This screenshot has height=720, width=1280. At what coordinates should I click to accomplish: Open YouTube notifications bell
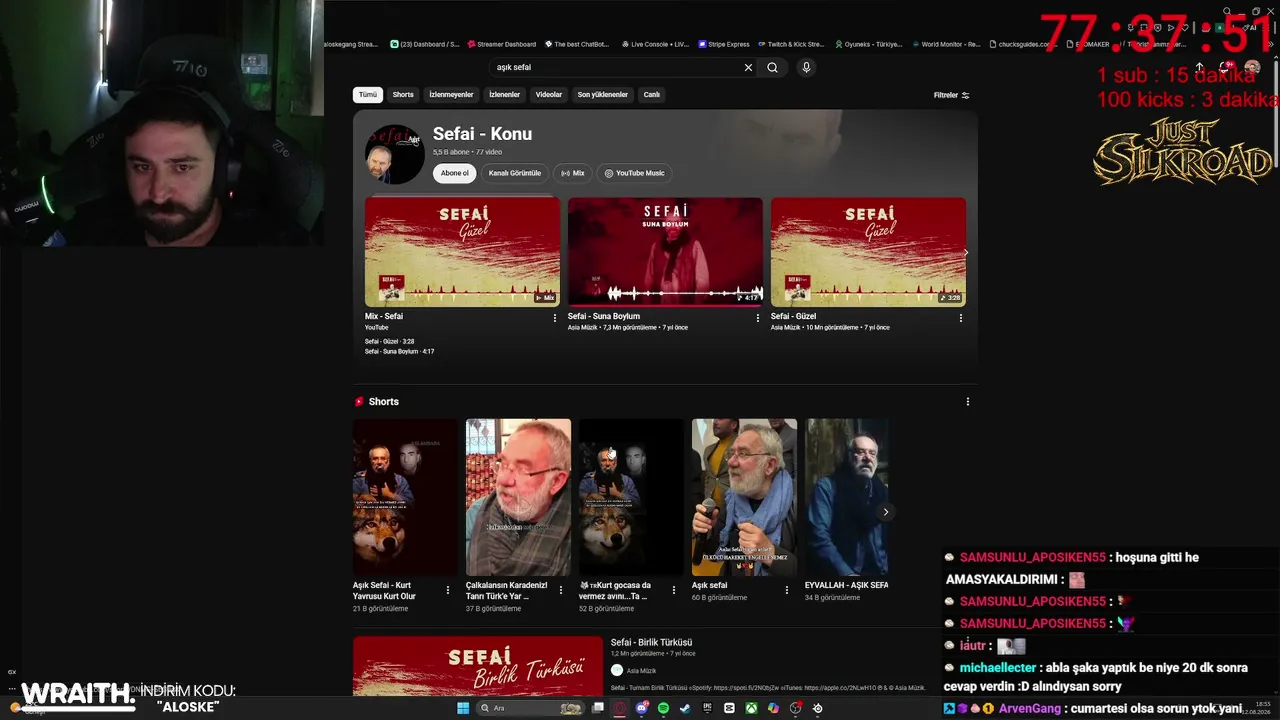(1227, 67)
